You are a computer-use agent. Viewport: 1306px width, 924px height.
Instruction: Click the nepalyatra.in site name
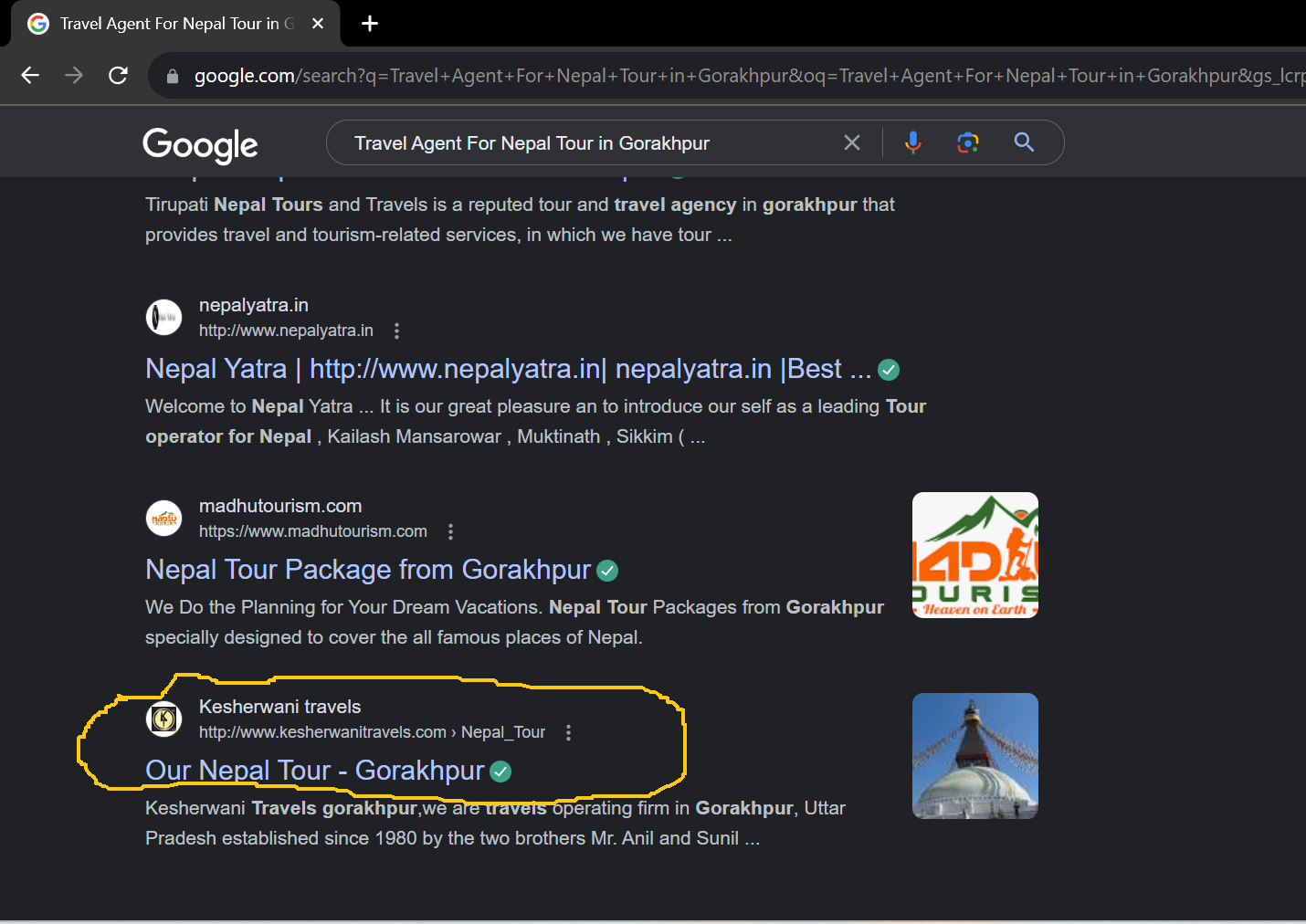point(254,305)
